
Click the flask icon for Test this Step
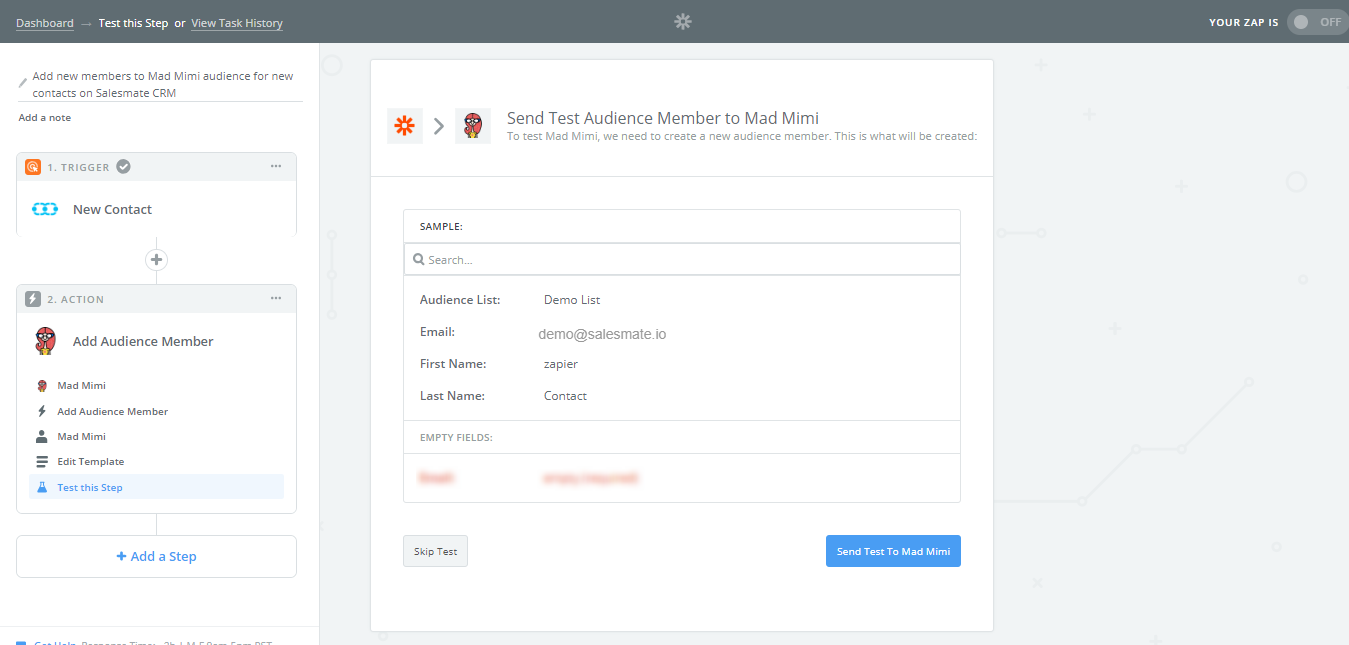coord(41,488)
